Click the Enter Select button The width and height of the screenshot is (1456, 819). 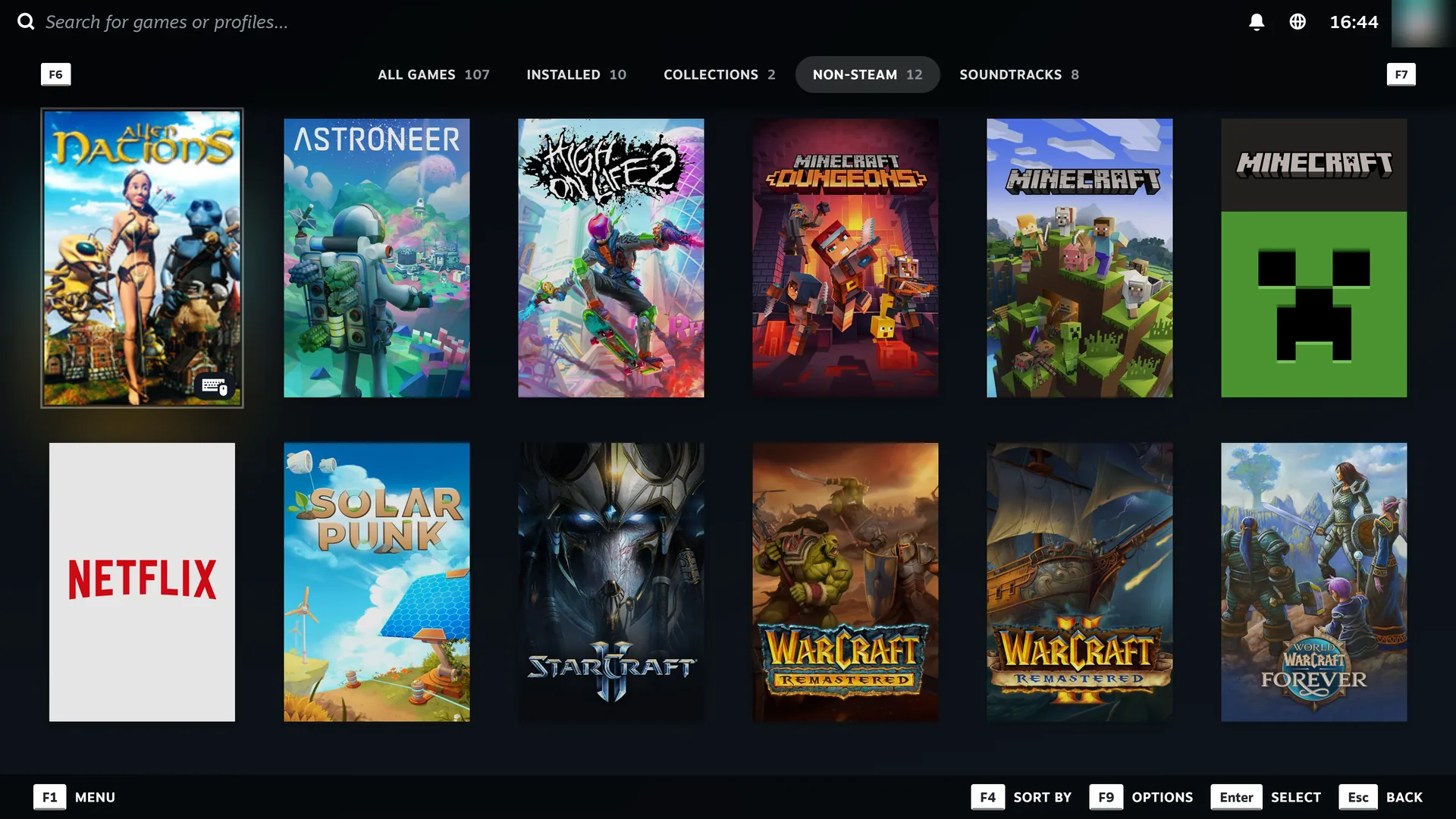tap(1266, 797)
